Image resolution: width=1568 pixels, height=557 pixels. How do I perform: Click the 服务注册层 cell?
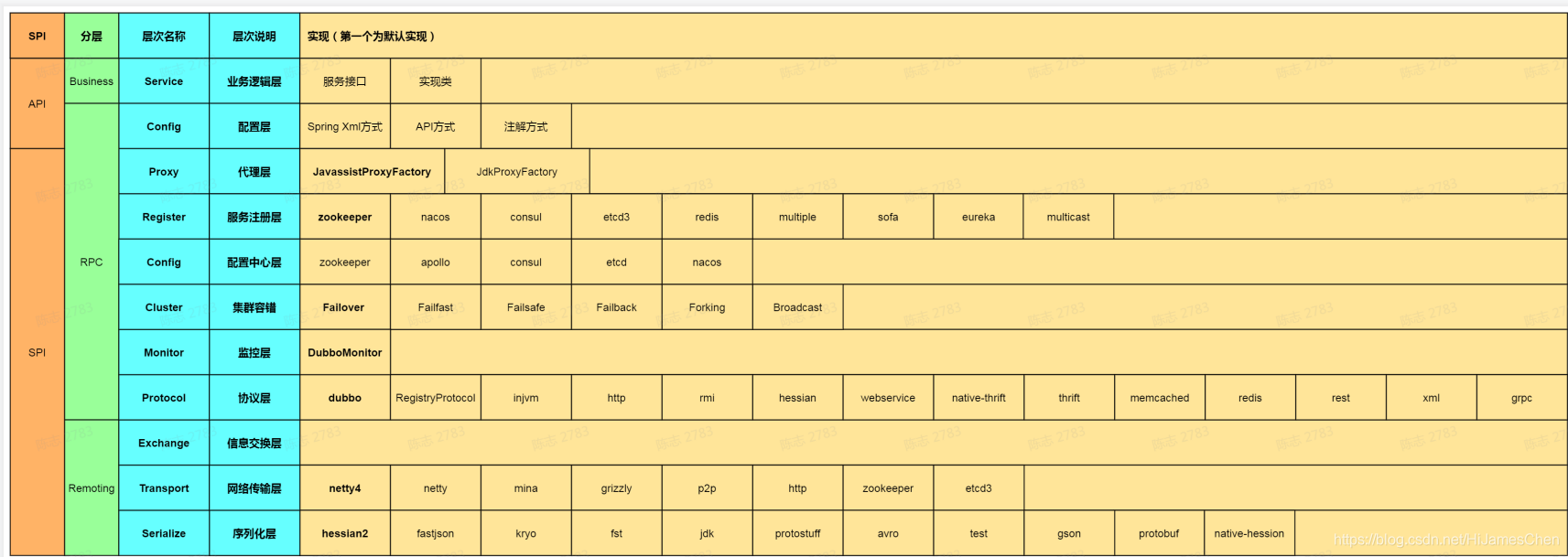click(x=254, y=218)
